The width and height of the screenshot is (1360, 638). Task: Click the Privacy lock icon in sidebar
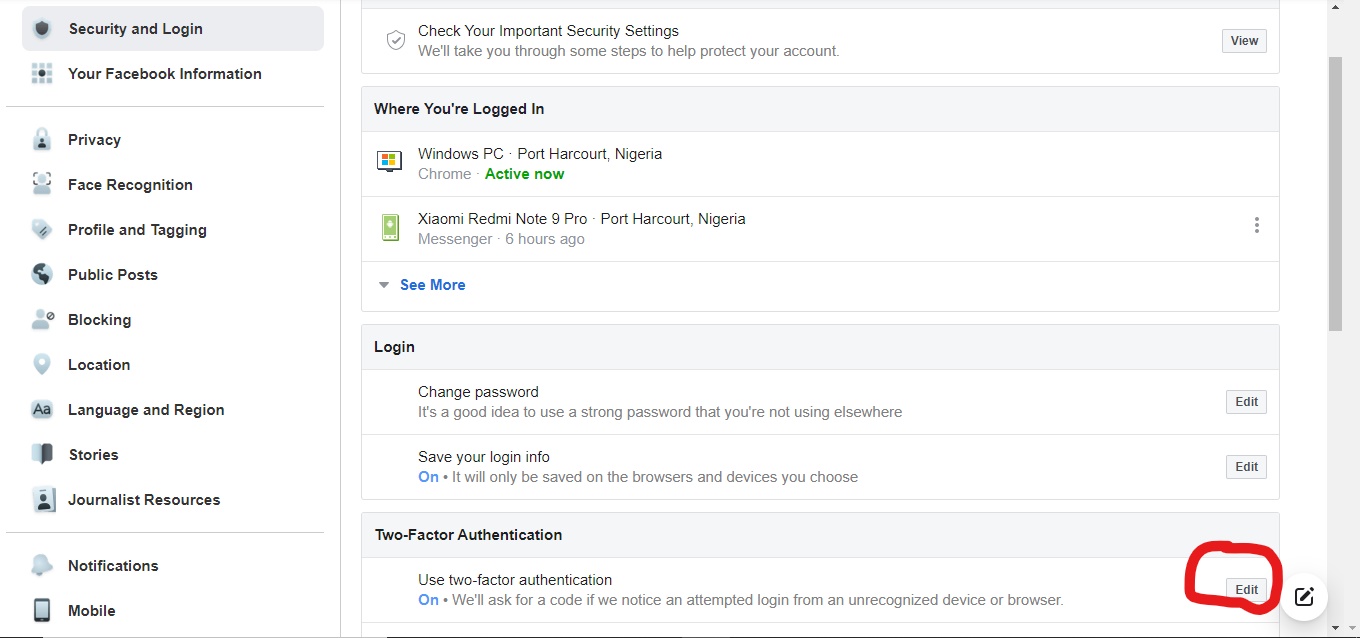pyautogui.click(x=42, y=140)
